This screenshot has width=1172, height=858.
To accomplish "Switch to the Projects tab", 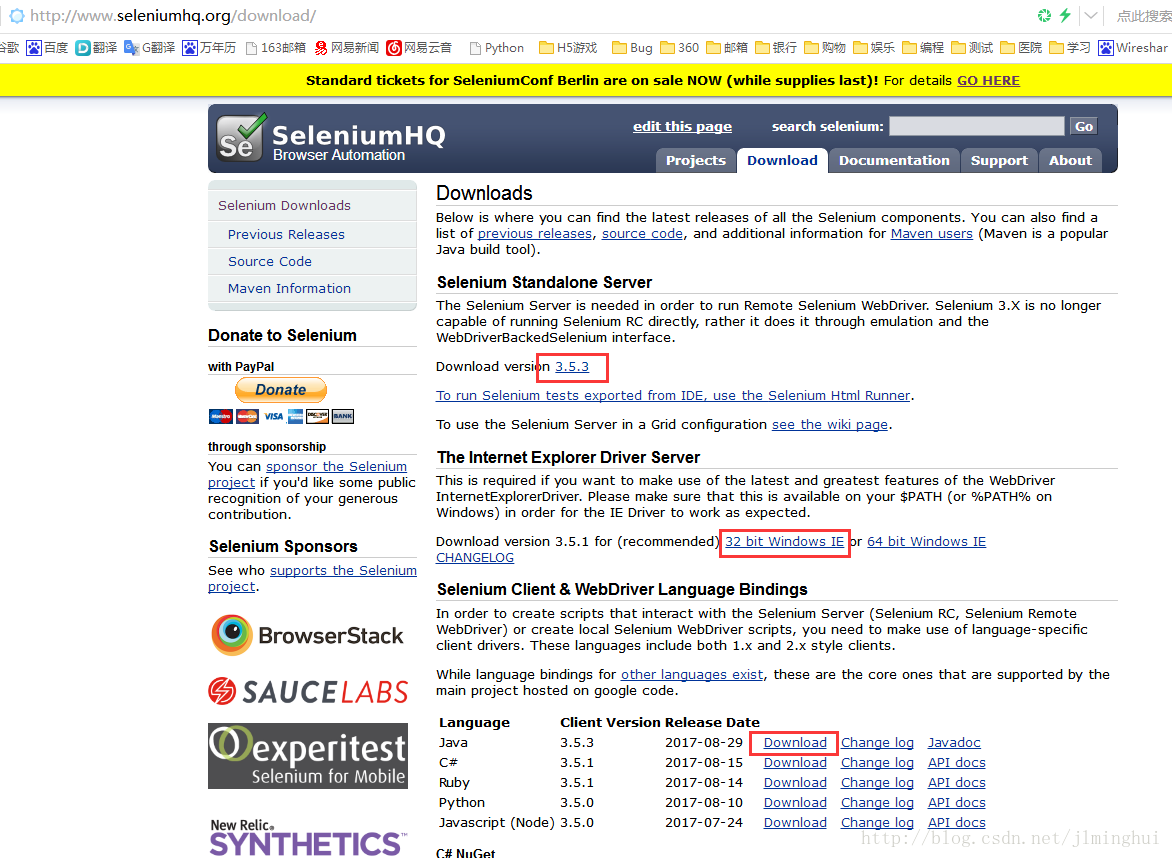I will pos(696,160).
